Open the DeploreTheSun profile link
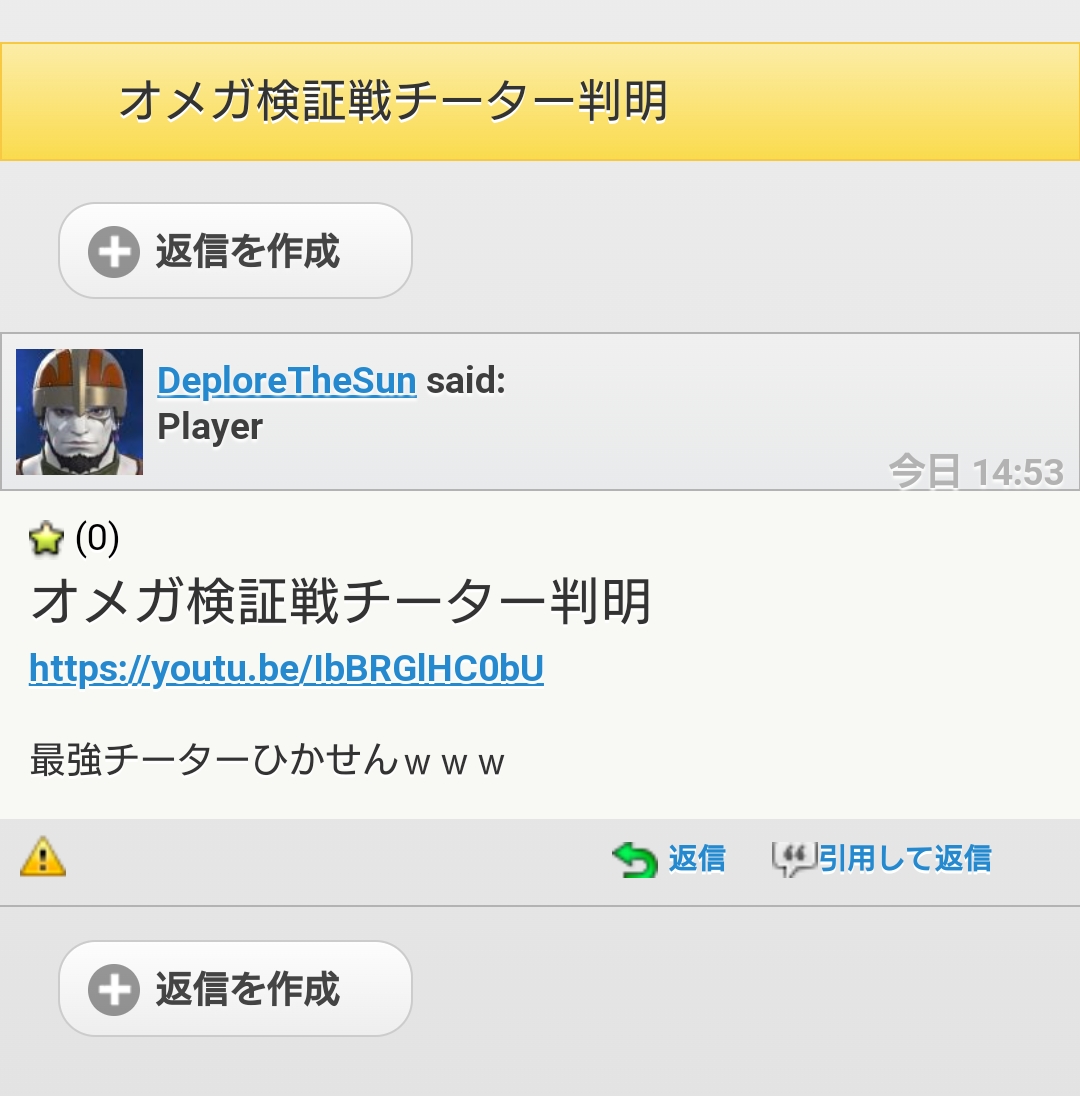 [x=287, y=381]
